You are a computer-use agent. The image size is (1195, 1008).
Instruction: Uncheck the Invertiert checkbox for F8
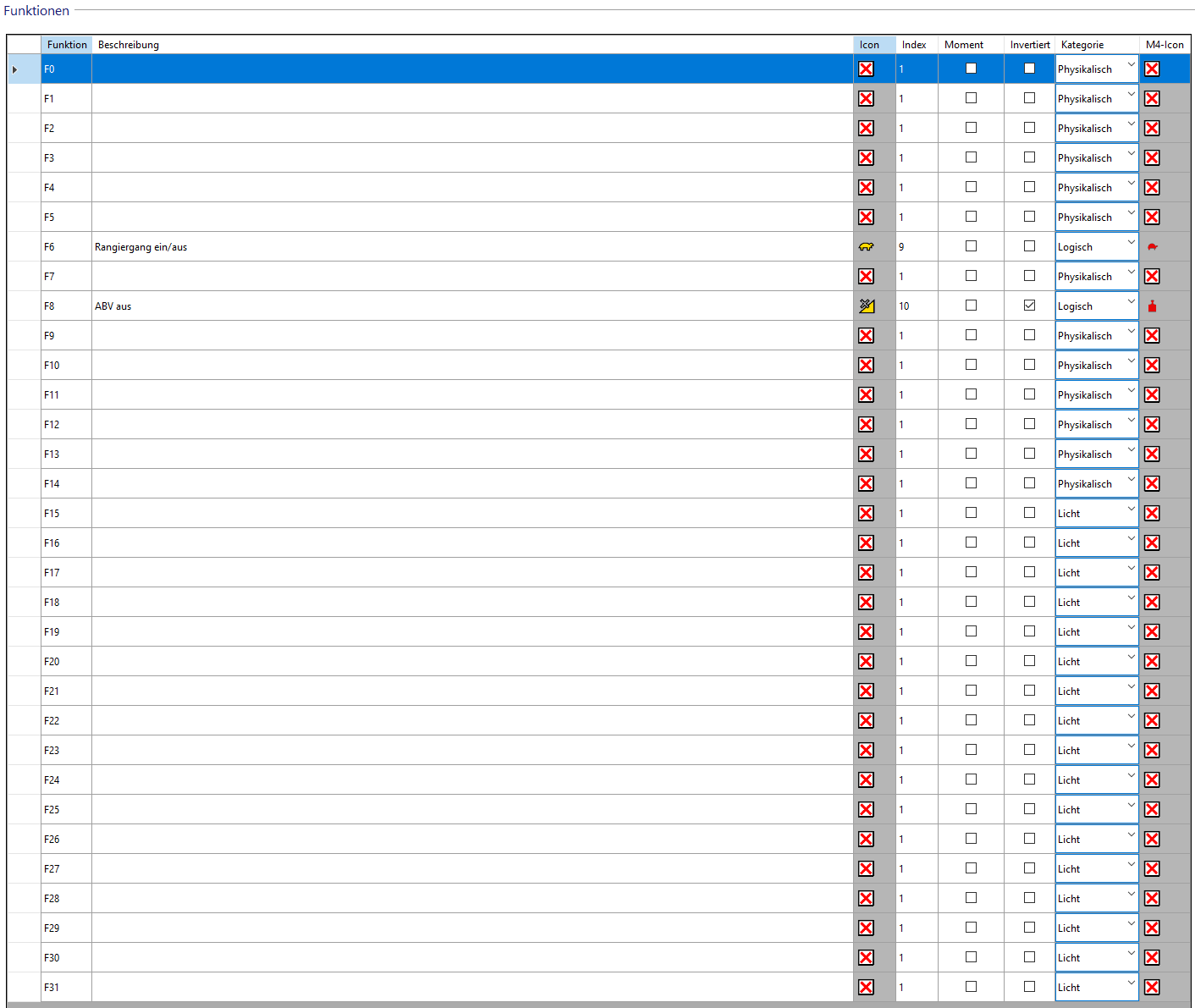point(1029,306)
